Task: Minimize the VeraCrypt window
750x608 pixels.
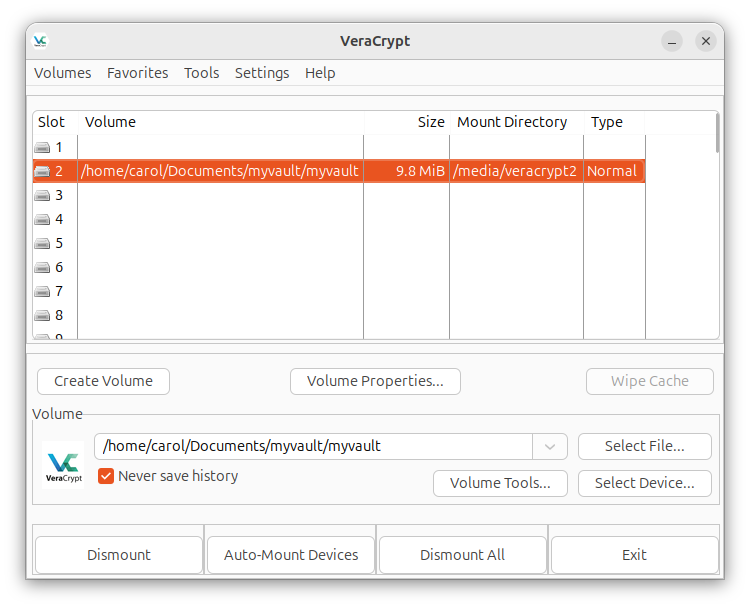Action: click(x=672, y=42)
